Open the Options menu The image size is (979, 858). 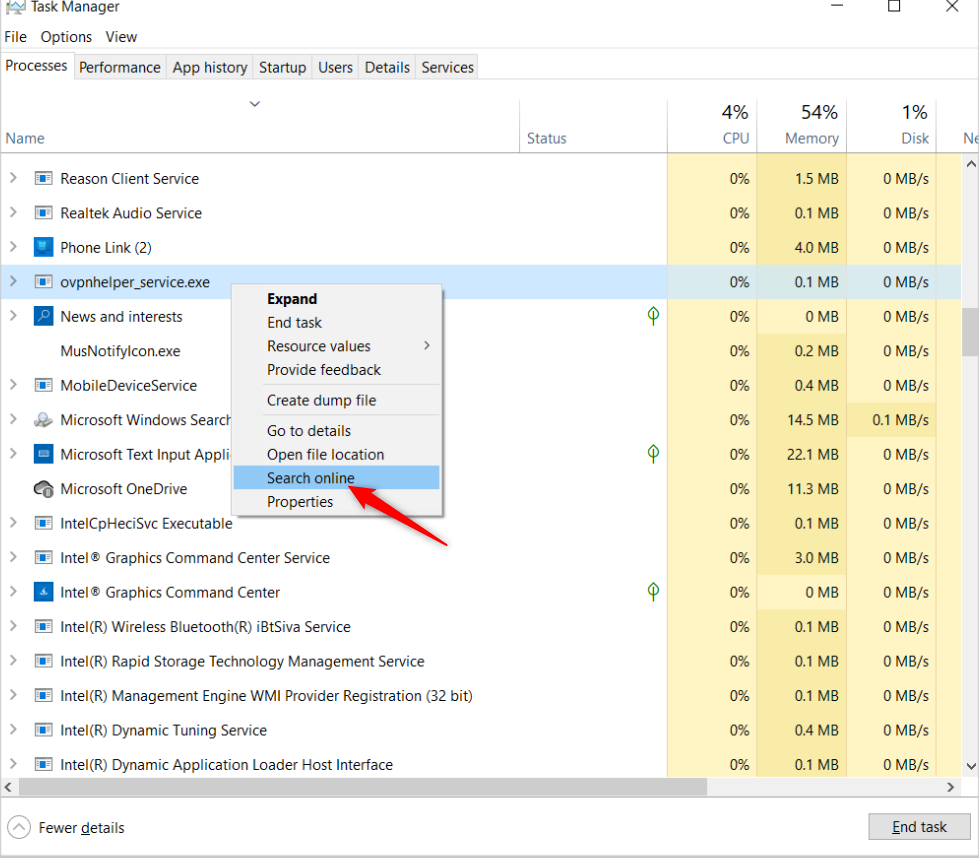click(66, 37)
